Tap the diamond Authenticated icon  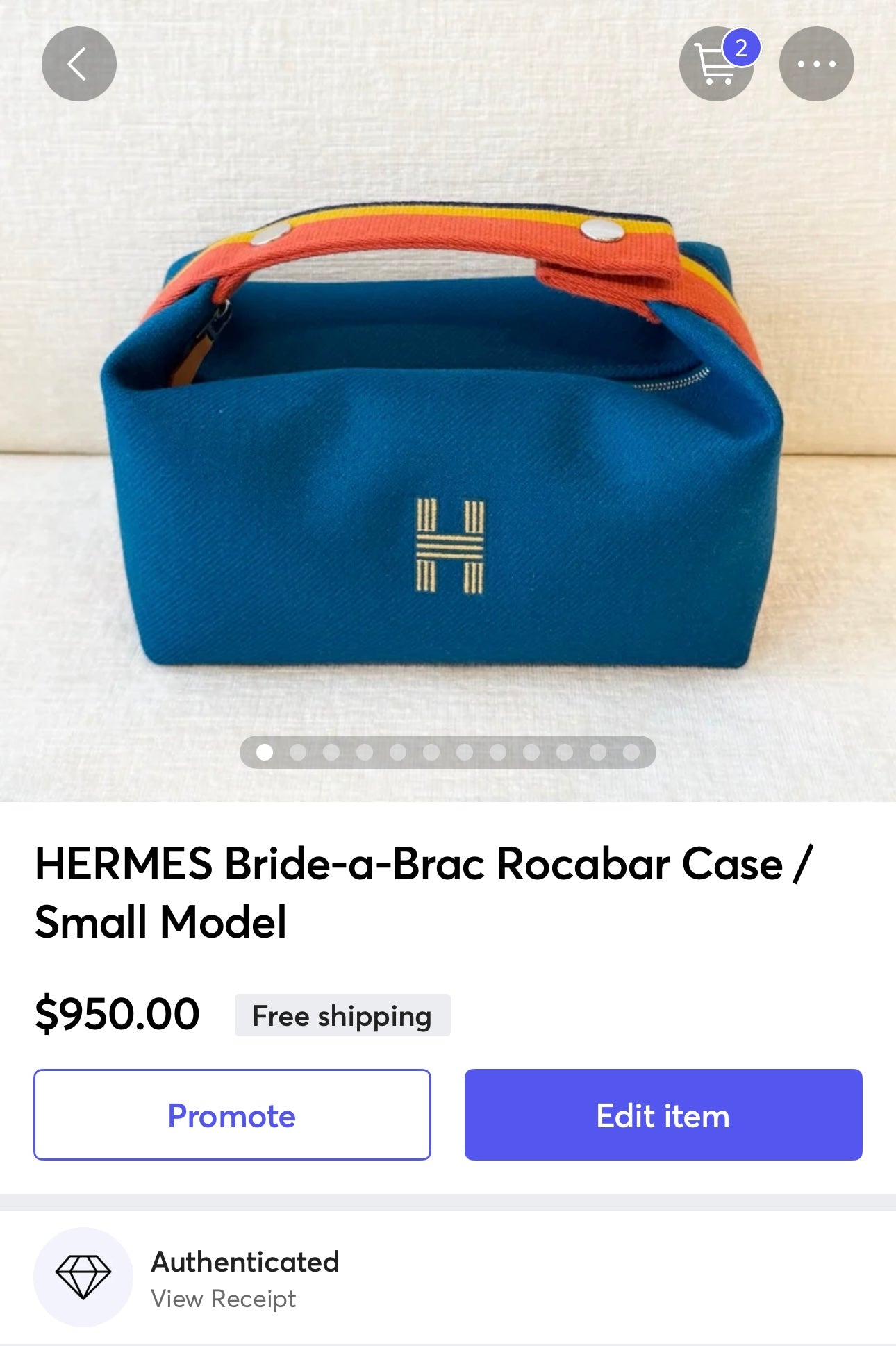83,1277
